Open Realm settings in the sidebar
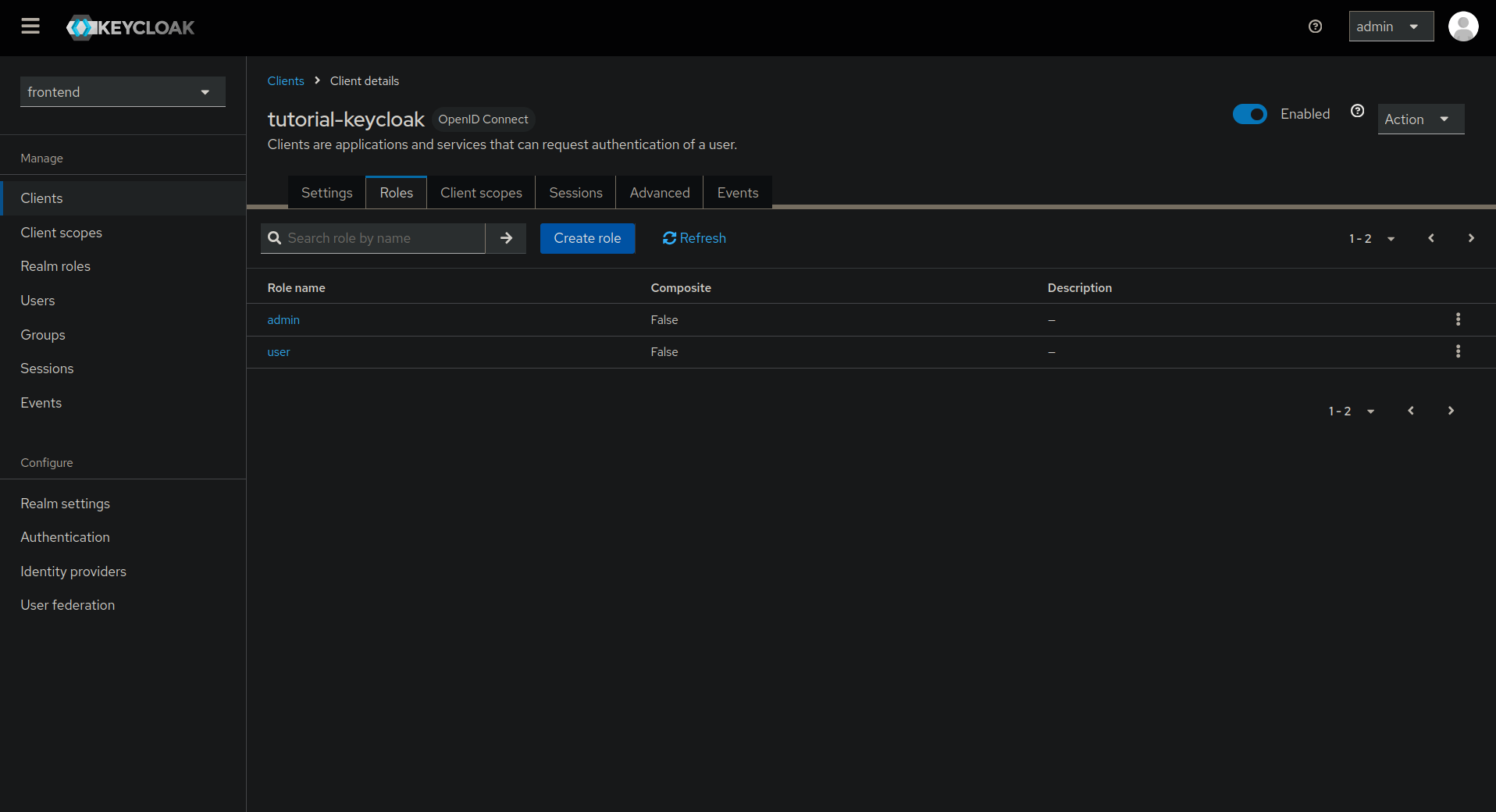The width and height of the screenshot is (1496, 812). [123, 504]
